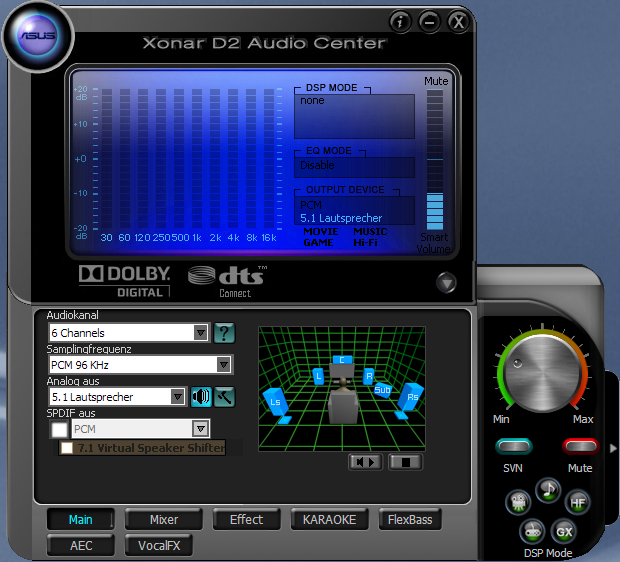Open the Analog aus 5.1 Lautsprecher dropdown
The image size is (620, 562).
point(117,396)
